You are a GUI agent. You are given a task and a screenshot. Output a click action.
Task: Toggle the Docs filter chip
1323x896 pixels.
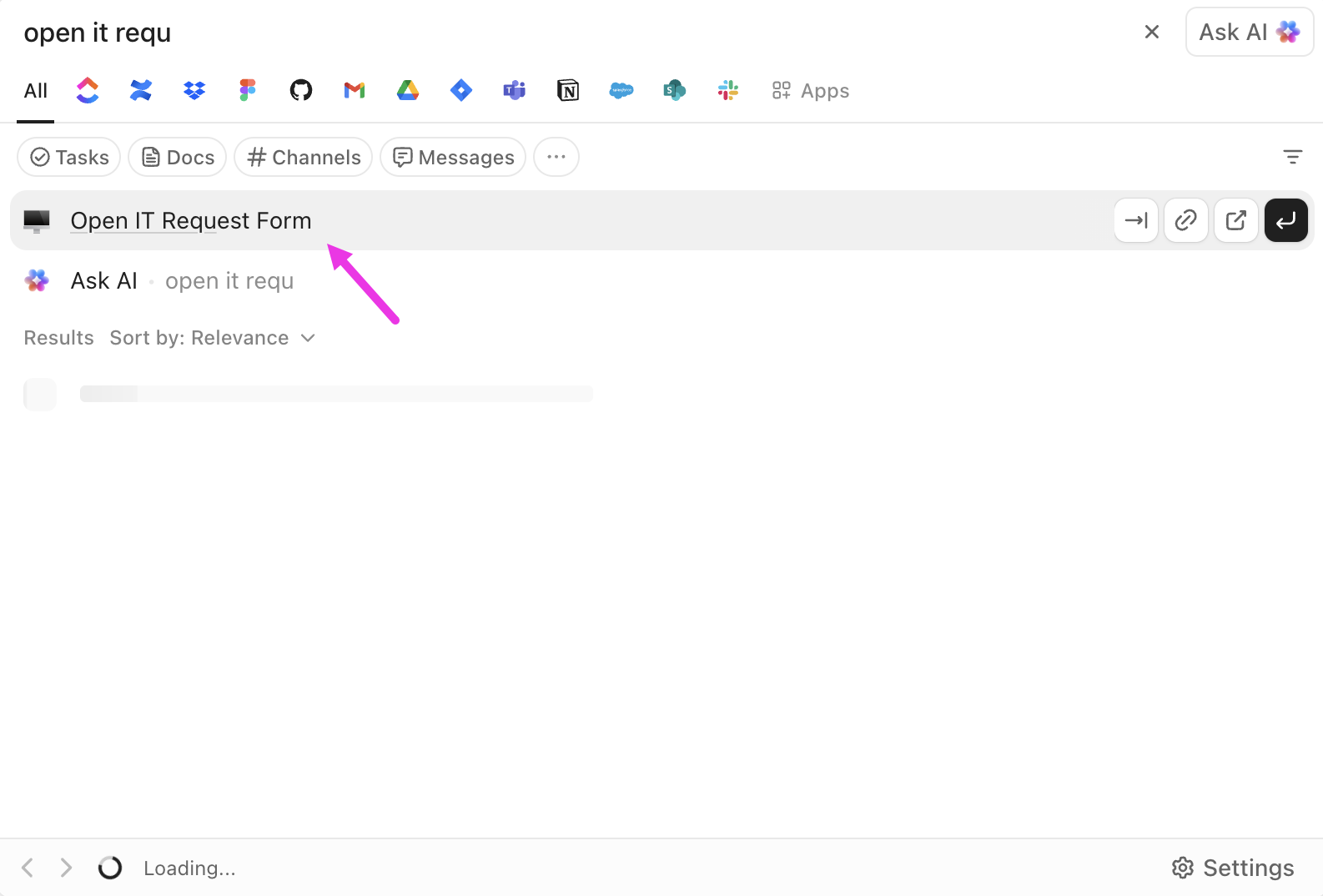(x=178, y=157)
